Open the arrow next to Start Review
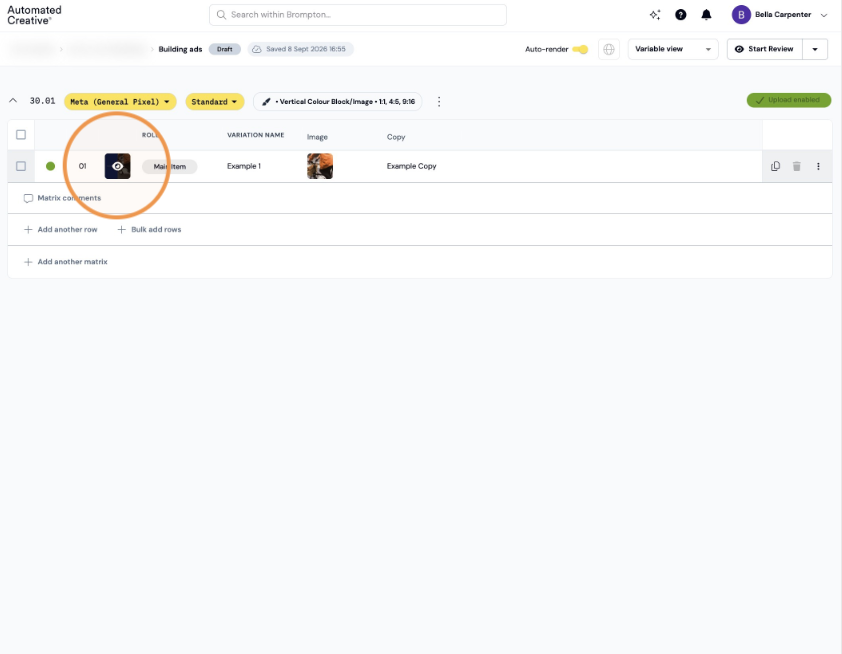Image resolution: width=842 pixels, height=654 pixels. click(815, 49)
